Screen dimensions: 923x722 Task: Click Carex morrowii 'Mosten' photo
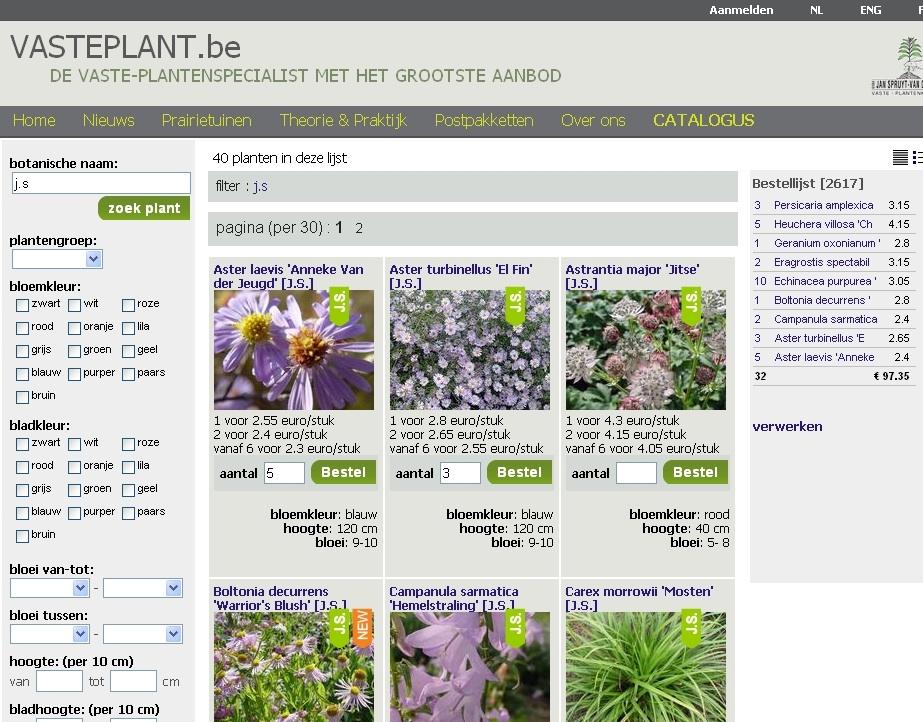646,667
